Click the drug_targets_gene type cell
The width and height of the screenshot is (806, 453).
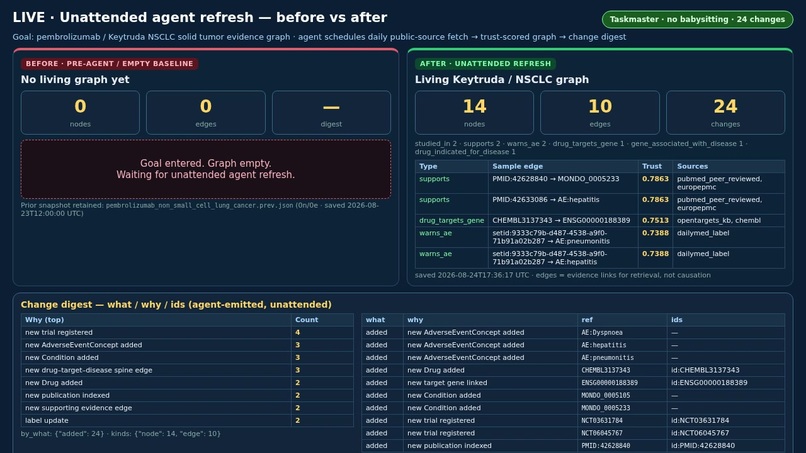pos(451,220)
